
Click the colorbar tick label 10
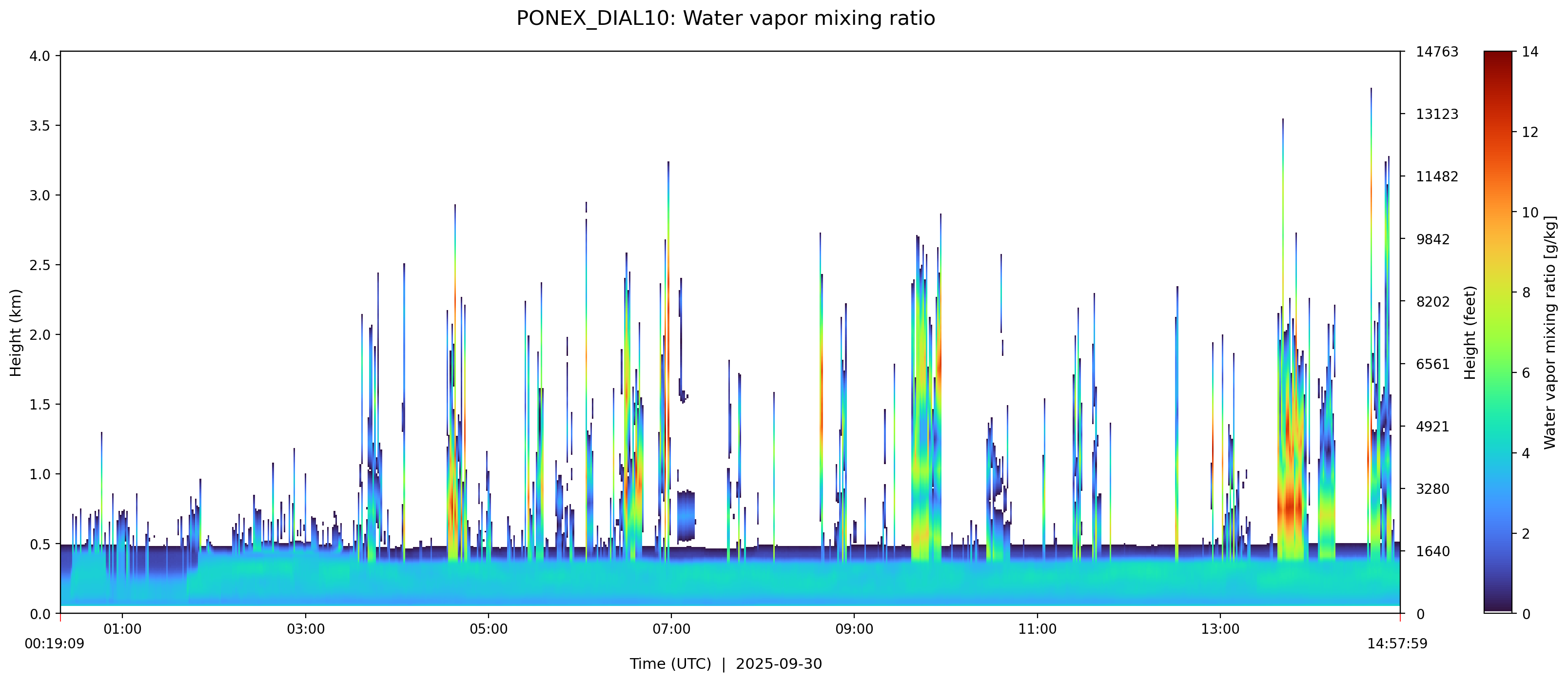pos(1529,213)
